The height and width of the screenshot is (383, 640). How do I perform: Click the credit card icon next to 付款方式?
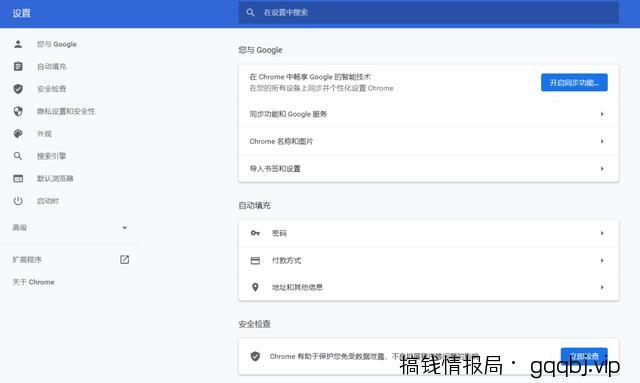(x=255, y=261)
